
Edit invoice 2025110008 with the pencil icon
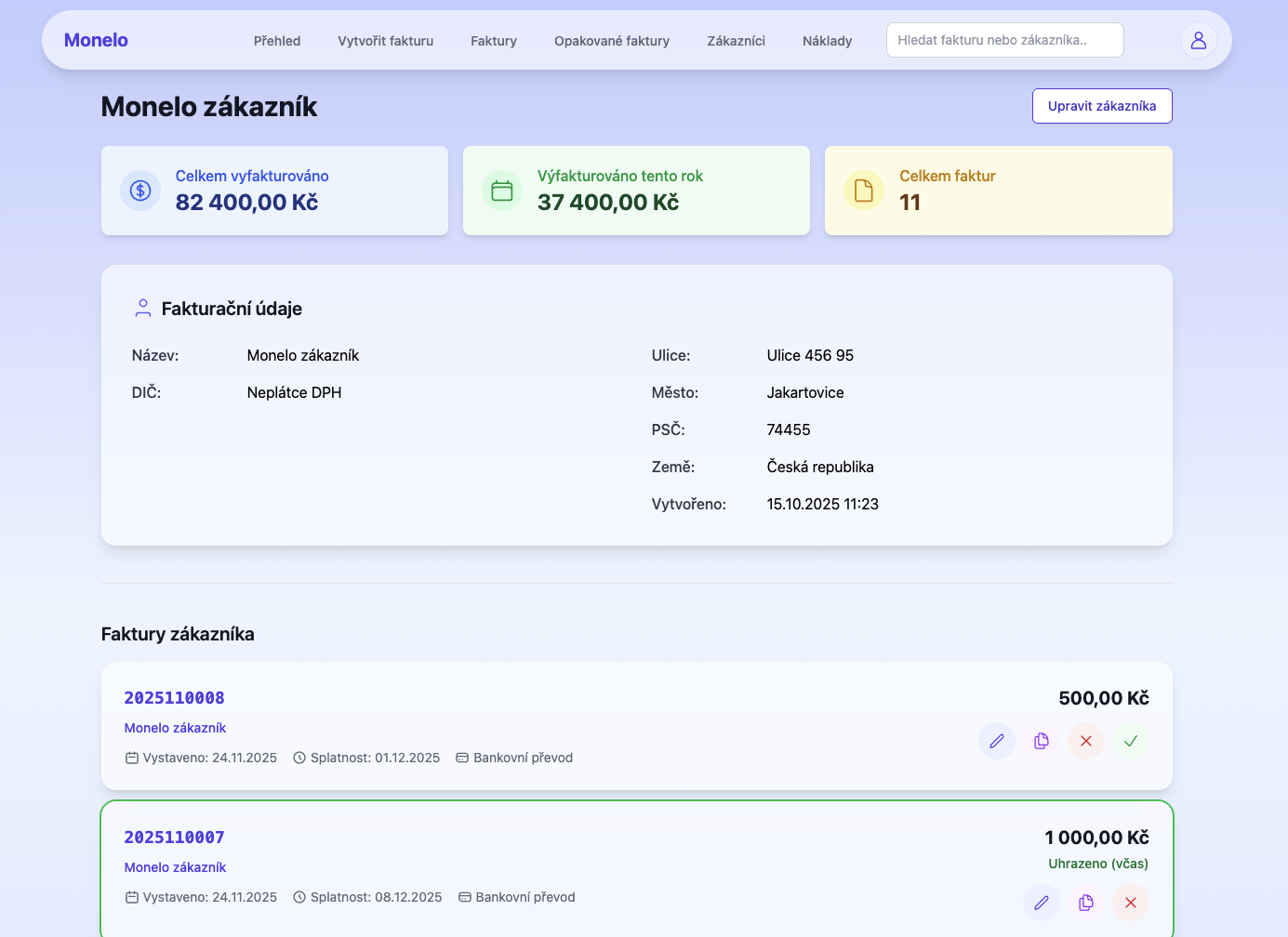click(x=997, y=741)
